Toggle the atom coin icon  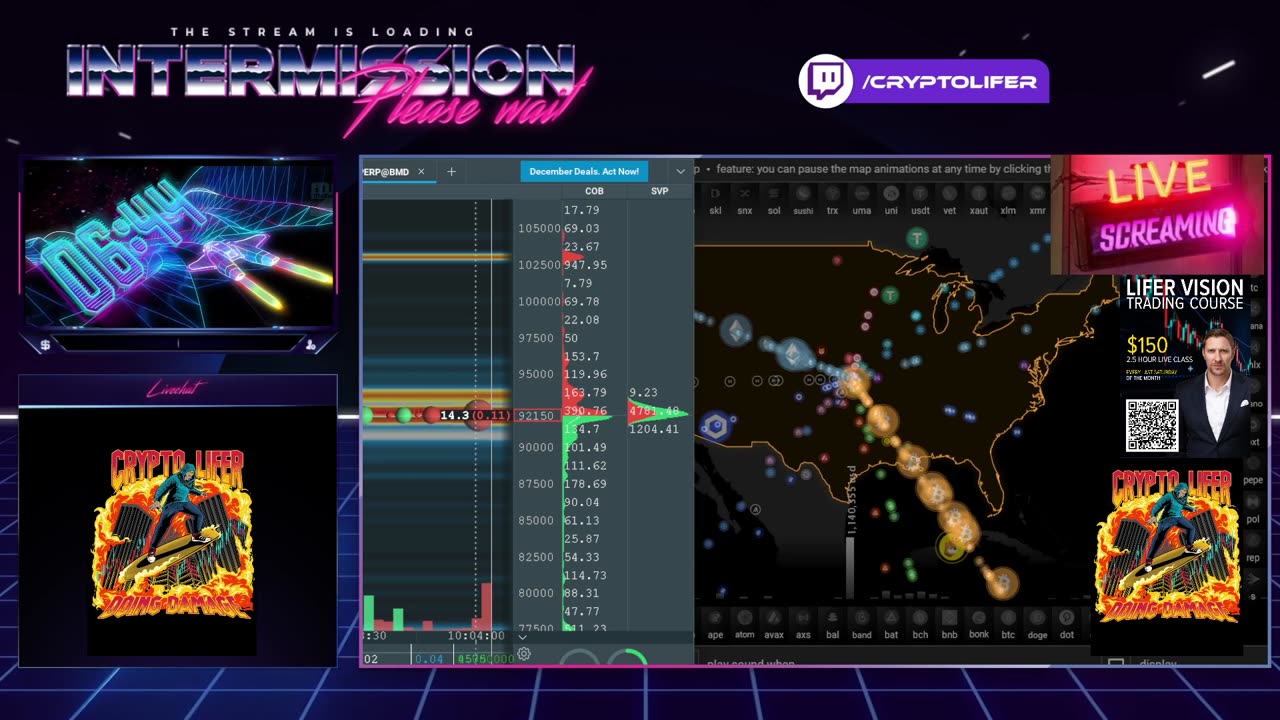point(744,618)
